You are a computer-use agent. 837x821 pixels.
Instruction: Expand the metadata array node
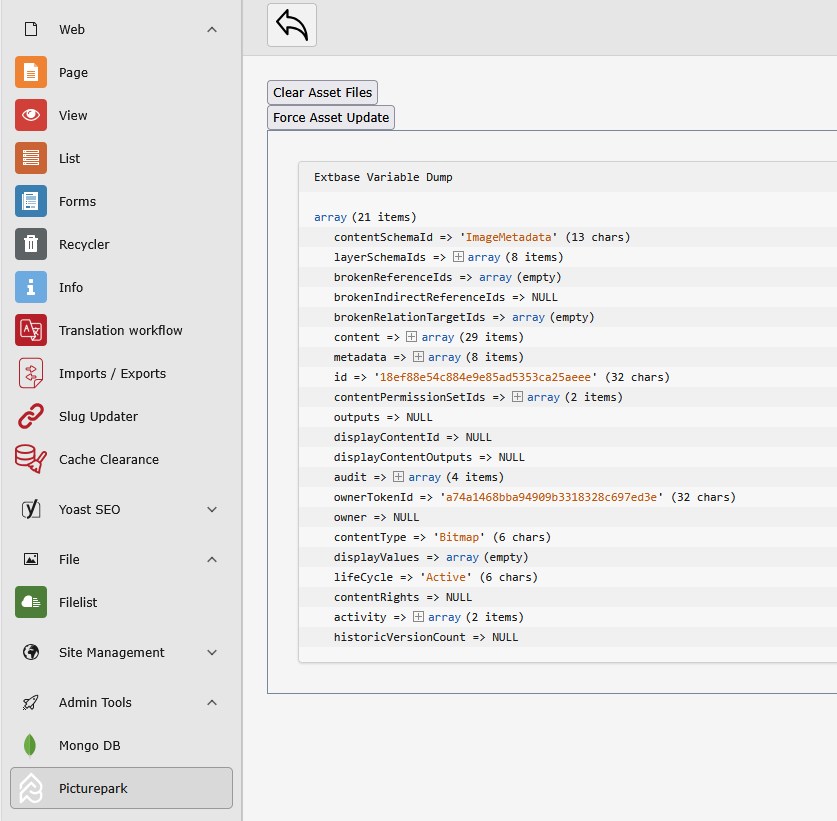point(419,357)
